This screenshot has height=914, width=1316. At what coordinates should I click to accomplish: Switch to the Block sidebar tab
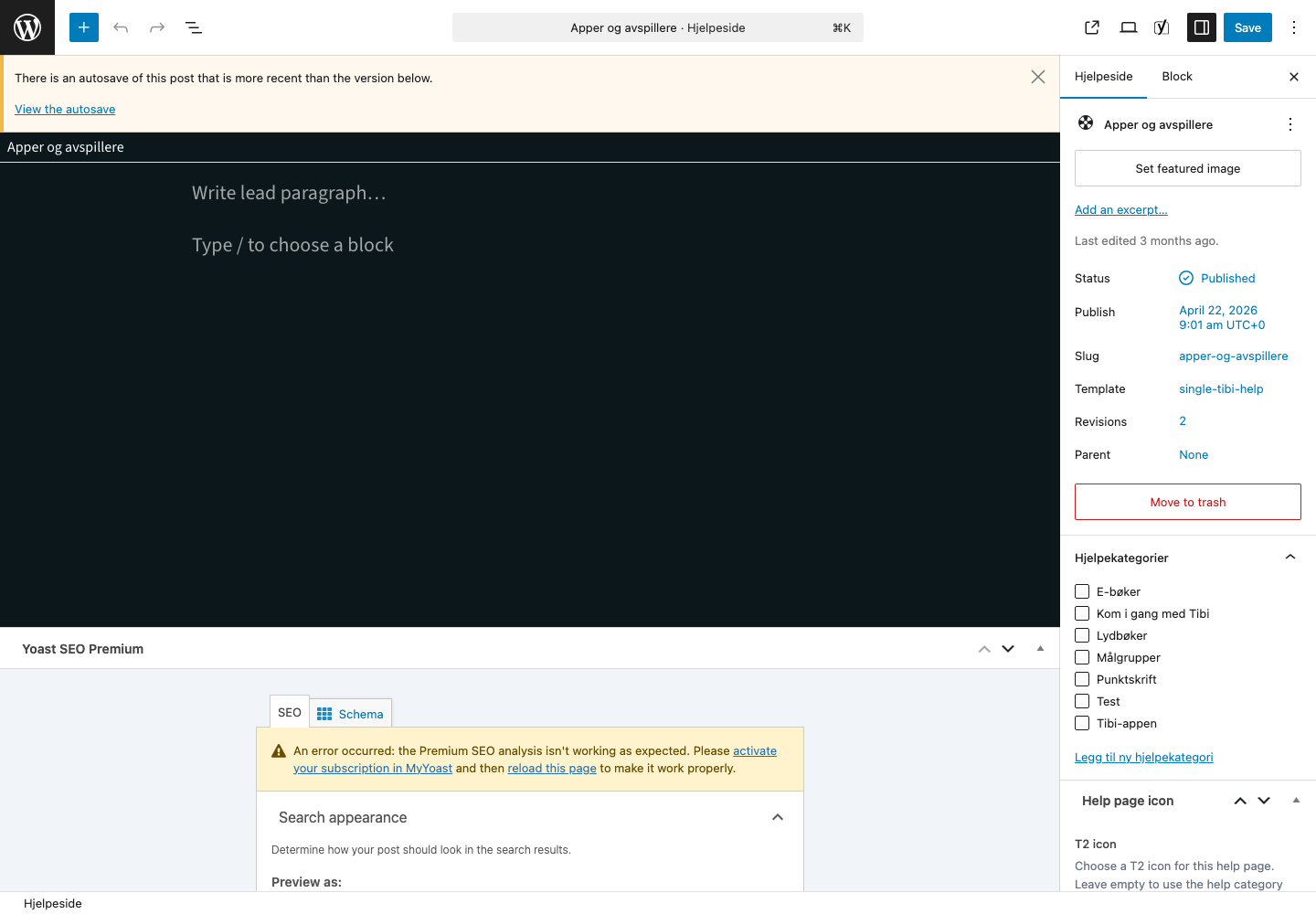pos(1177,77)
